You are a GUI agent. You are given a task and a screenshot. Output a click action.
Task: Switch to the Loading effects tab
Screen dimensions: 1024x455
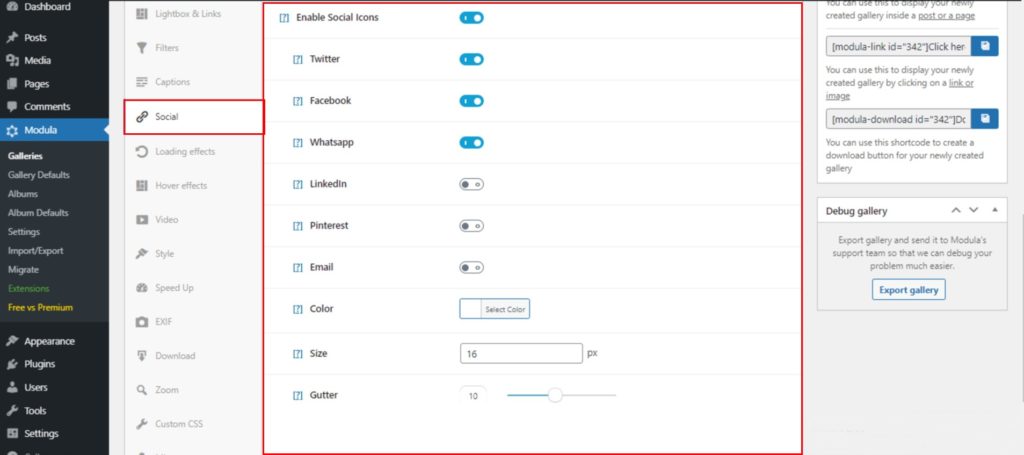coord(184,152)
